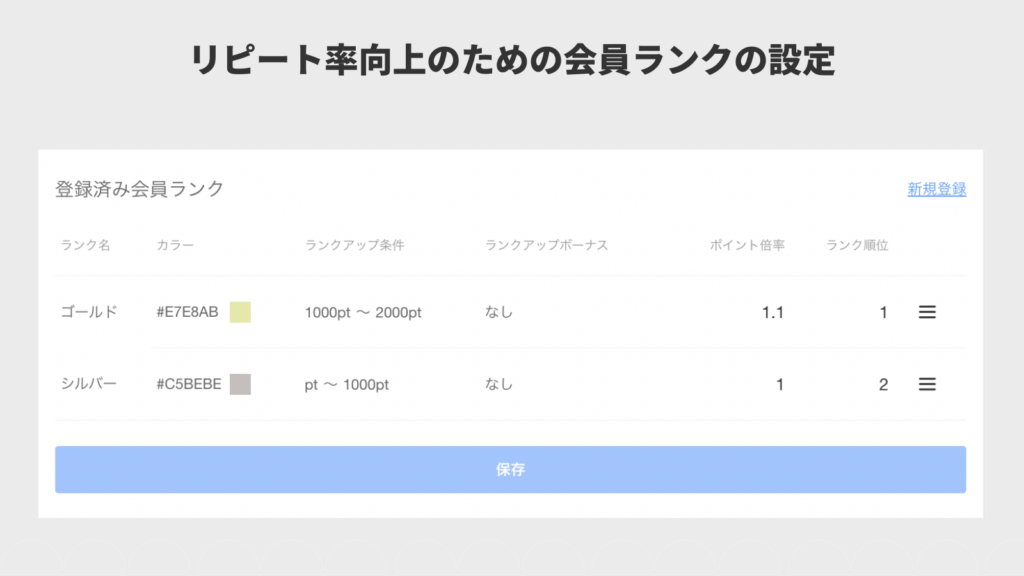
Task: Click the ランク名 column header
Action: coord(85,245)
